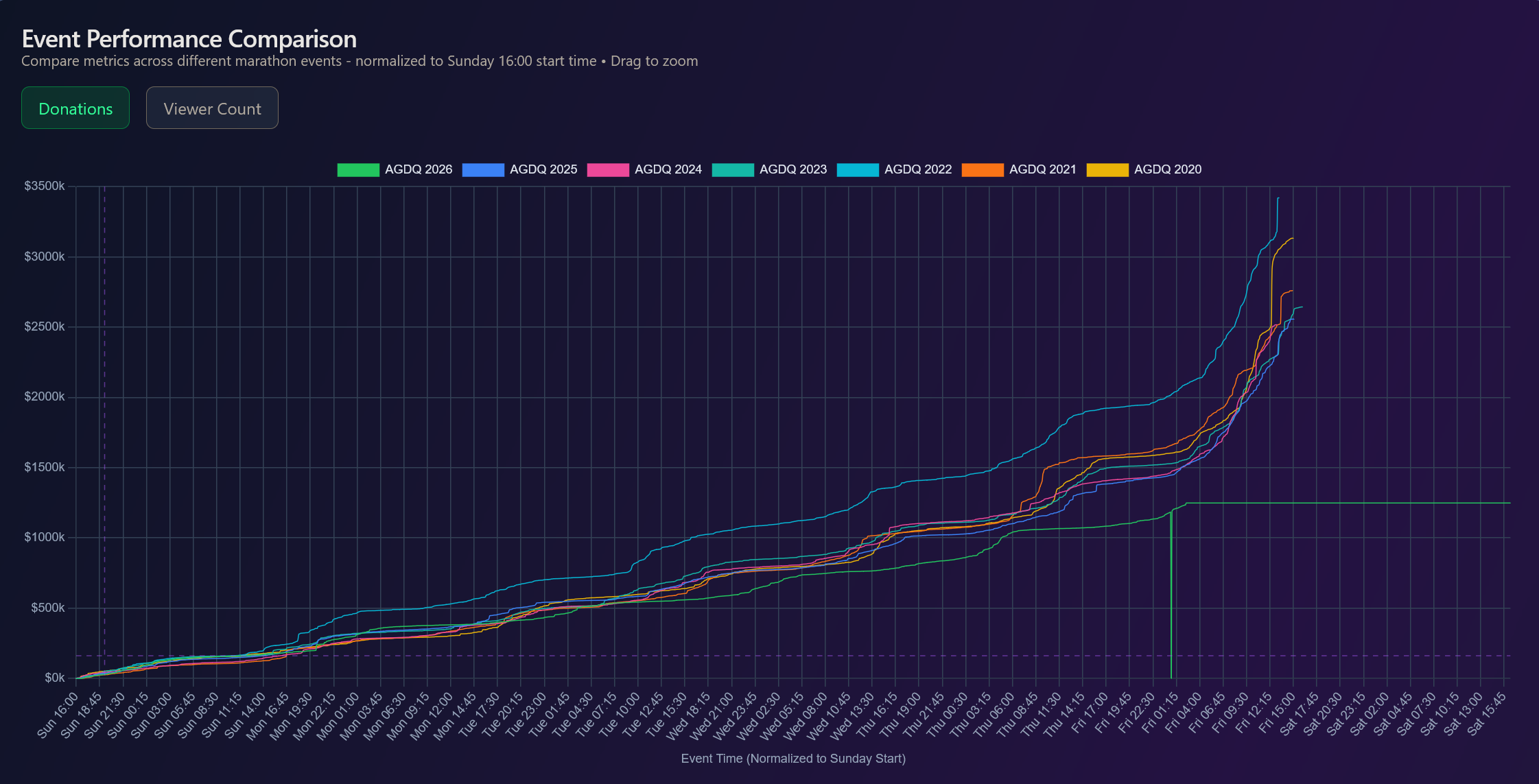Screen dimensions: 1539x784
Task: Click the AGDQ 2023 teal legend swatch
Action: point(733,169)
